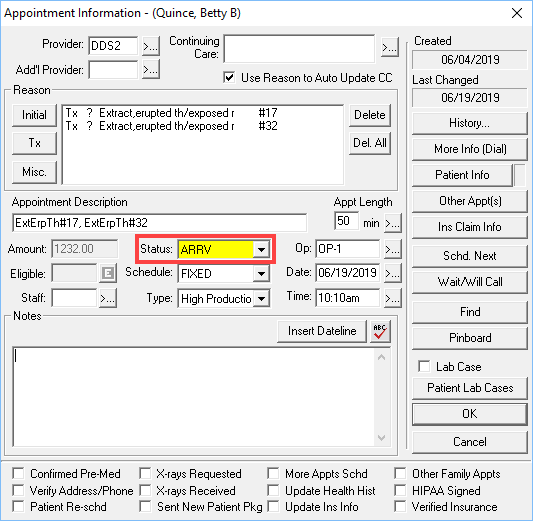Viewport: 533px width, 521px height.
Task: Open appointment History
Action: pyautogui.click(x=469, y=123)
